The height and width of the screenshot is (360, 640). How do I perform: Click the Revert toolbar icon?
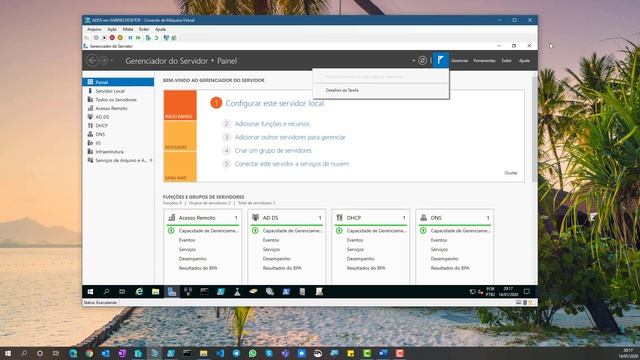click(x=156, y=38)
